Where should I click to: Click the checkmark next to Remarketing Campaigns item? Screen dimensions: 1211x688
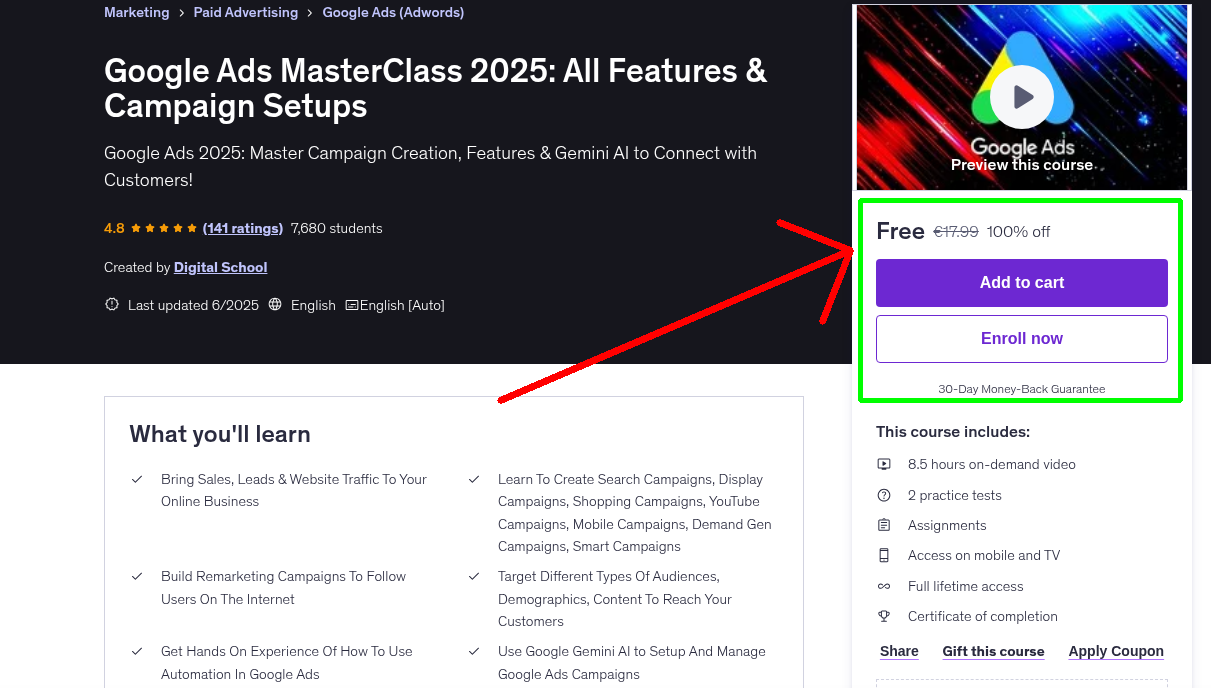pyautogui.click(x=137, y=576)
